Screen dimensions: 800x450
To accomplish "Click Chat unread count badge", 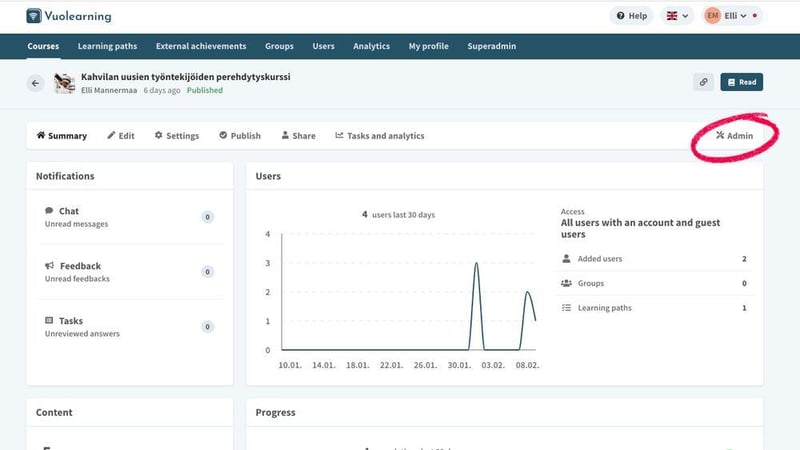I will click(x=207, y=217).
